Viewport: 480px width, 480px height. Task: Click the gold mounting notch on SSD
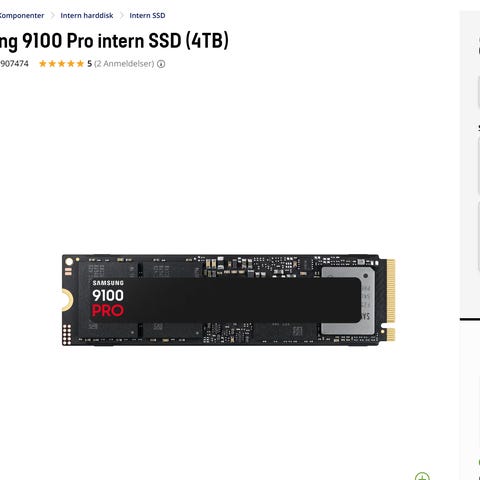pyautogui.click(x=68, y=299)
